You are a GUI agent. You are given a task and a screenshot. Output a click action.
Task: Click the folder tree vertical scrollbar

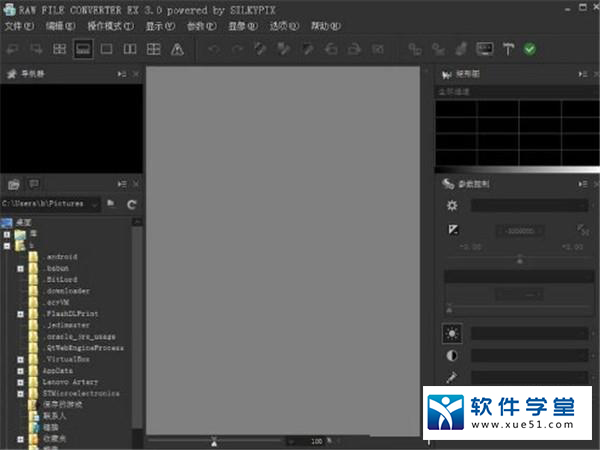coord(137,329)
